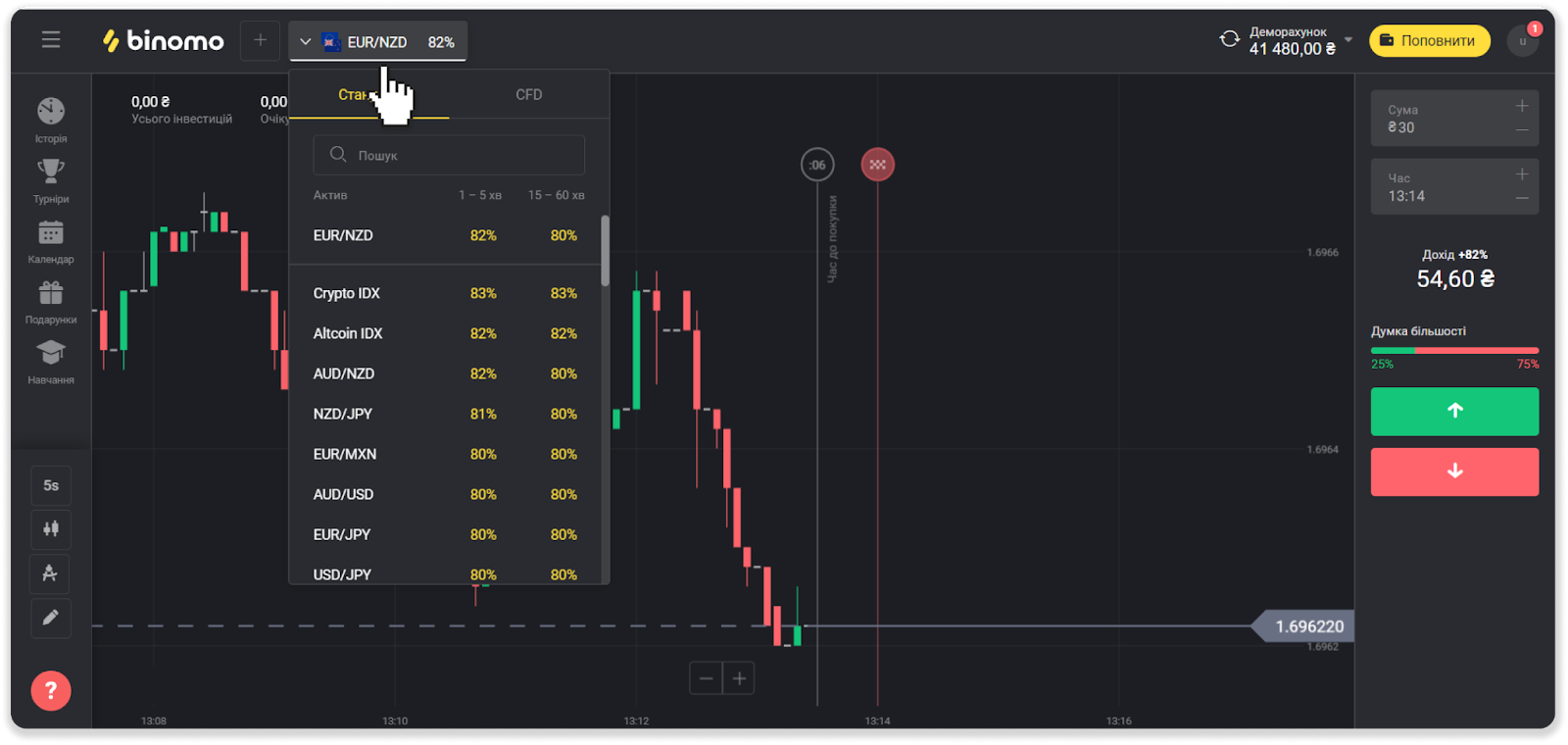The width and height of the screenshot is (1568, 745).
Task: Select Crypto IDX from asset list
Action: pos(347,293)
